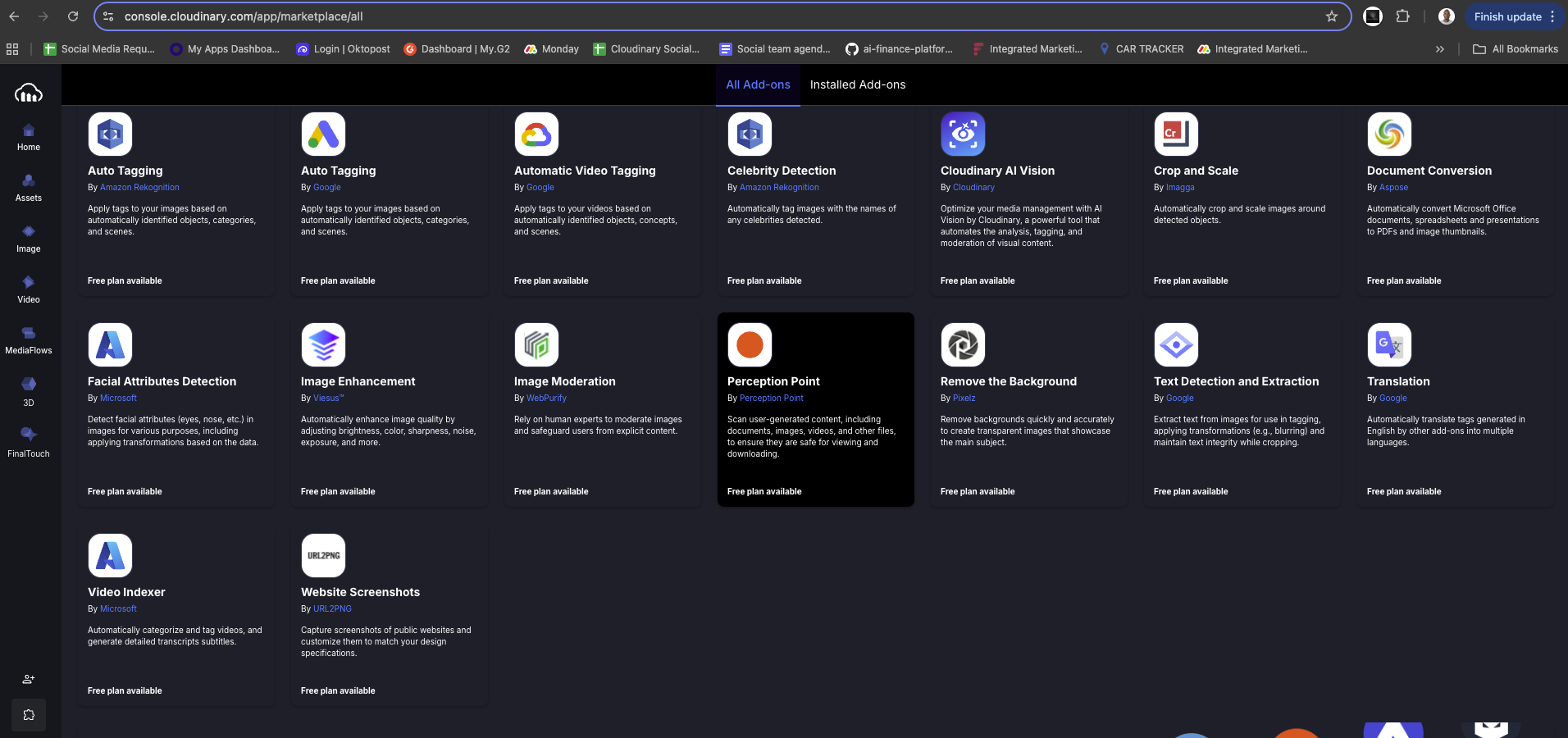Open the Login Oktopost bookmark
Screen dimensions: 1568x738
pyautogui.click(x=343, y=49)
